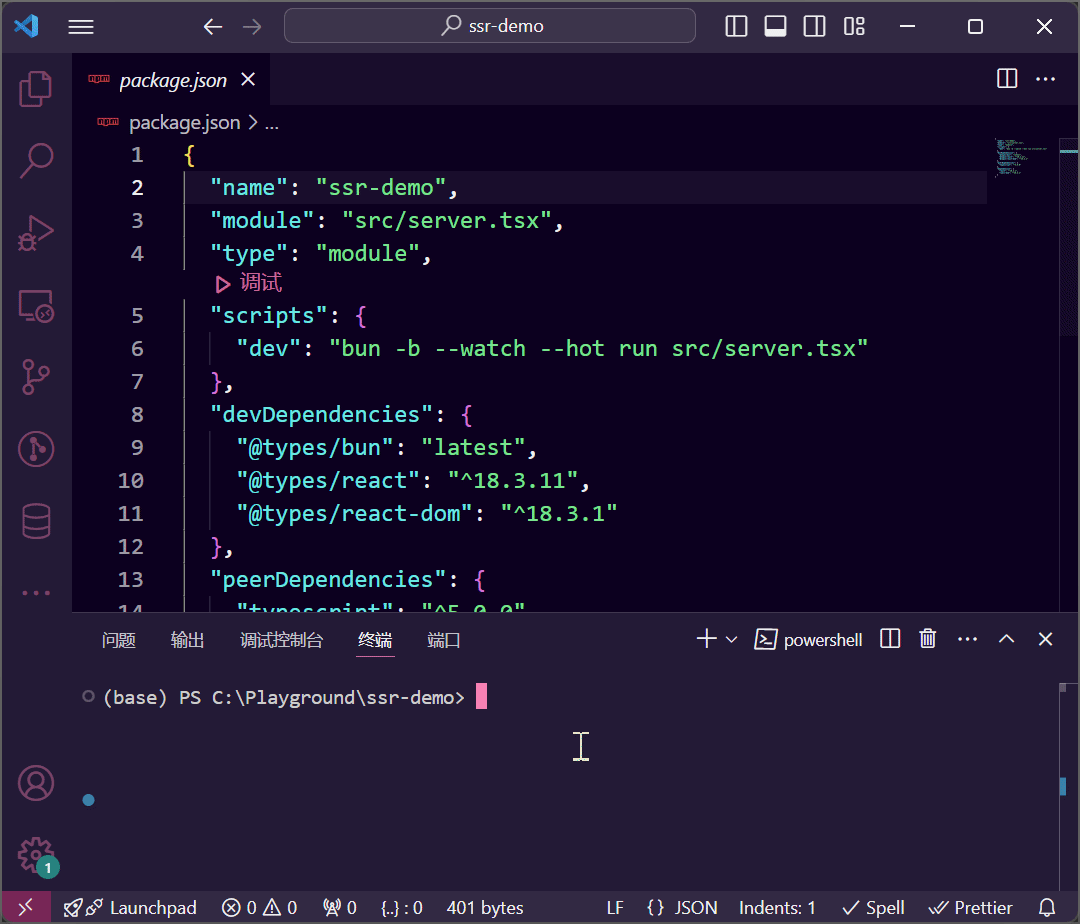Viewport: 1080px width, 924px height.
Task: Toggle primary side bar visibility
Action: pos(736,27)
